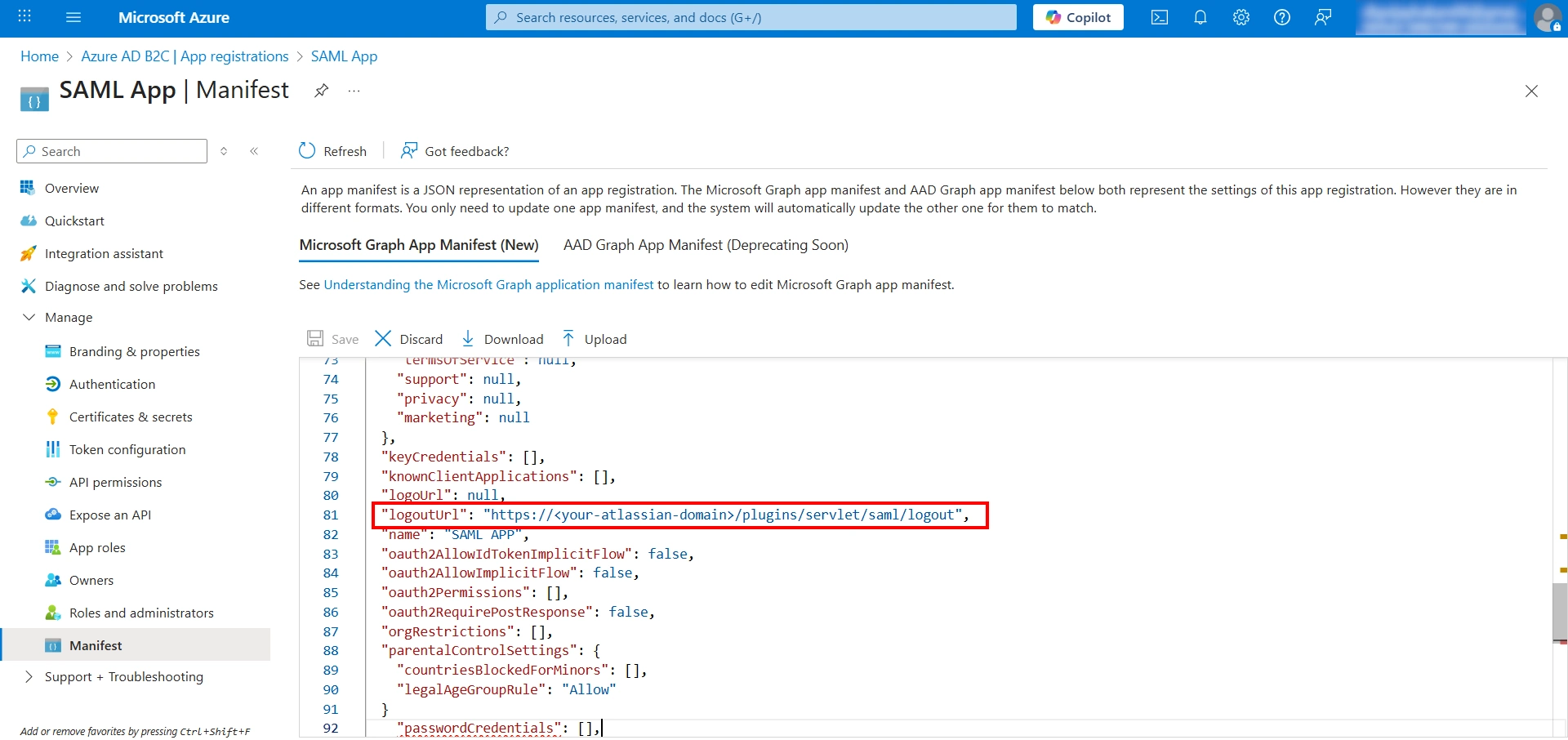The image size is (1568, 740).
Task: Collapse the left navigation menu
Action: pos(254,151)
